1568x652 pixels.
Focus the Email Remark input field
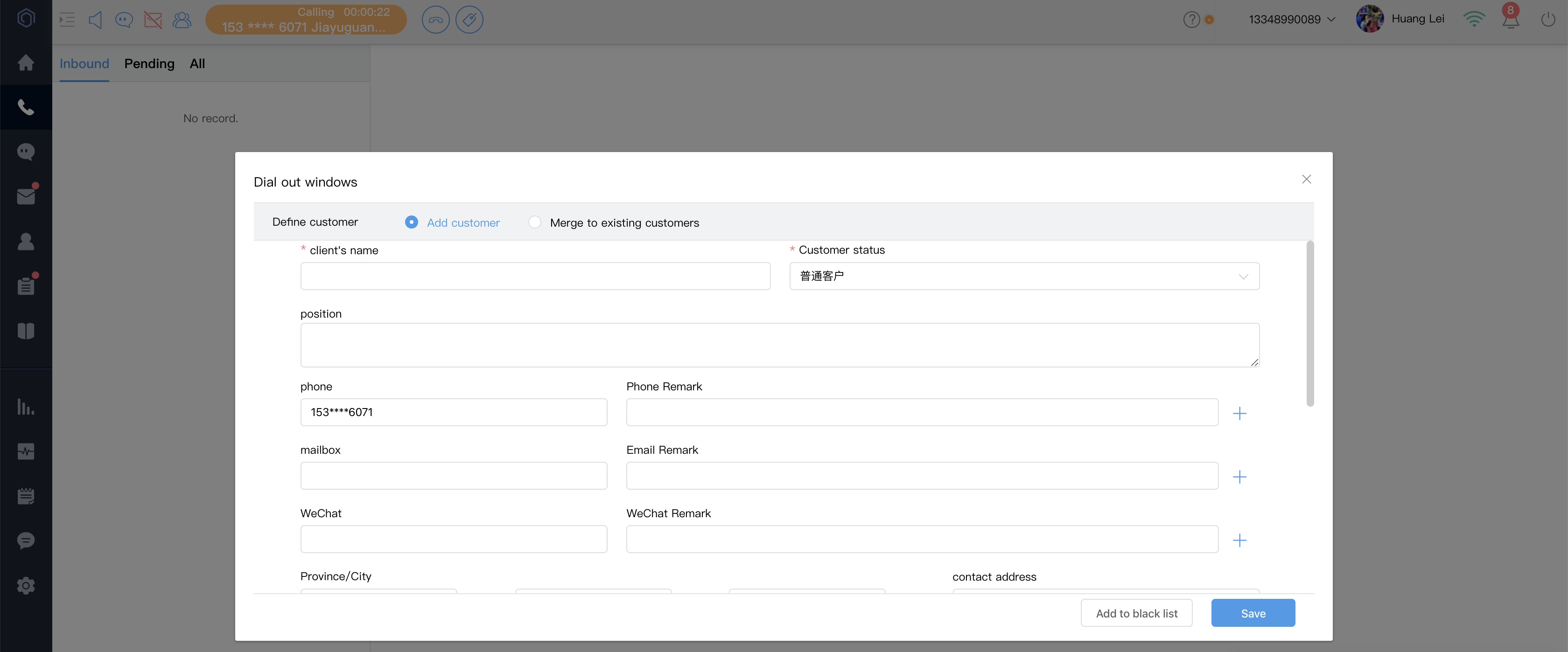click(x=922, y=476)
